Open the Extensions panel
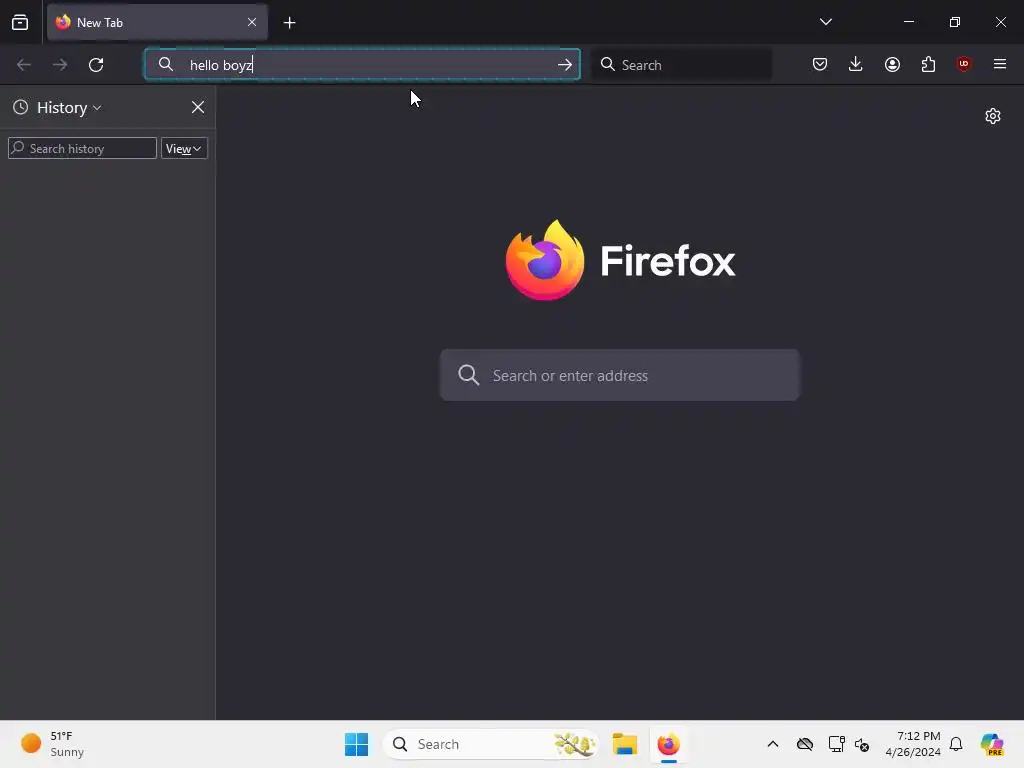Screen dimensions: 1024x768 (928, 64)
